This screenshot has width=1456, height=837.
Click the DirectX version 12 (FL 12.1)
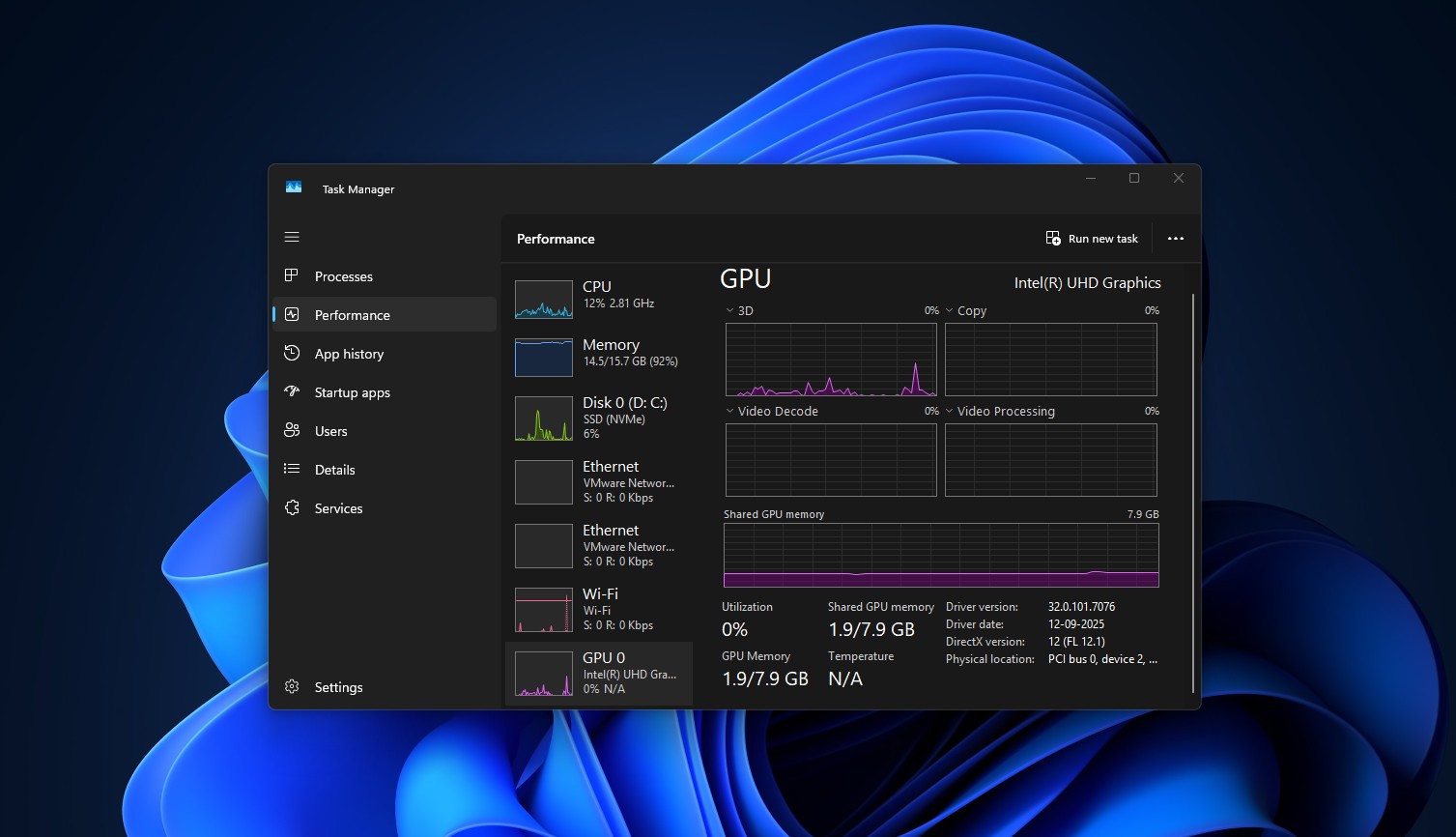(1076, 642)
